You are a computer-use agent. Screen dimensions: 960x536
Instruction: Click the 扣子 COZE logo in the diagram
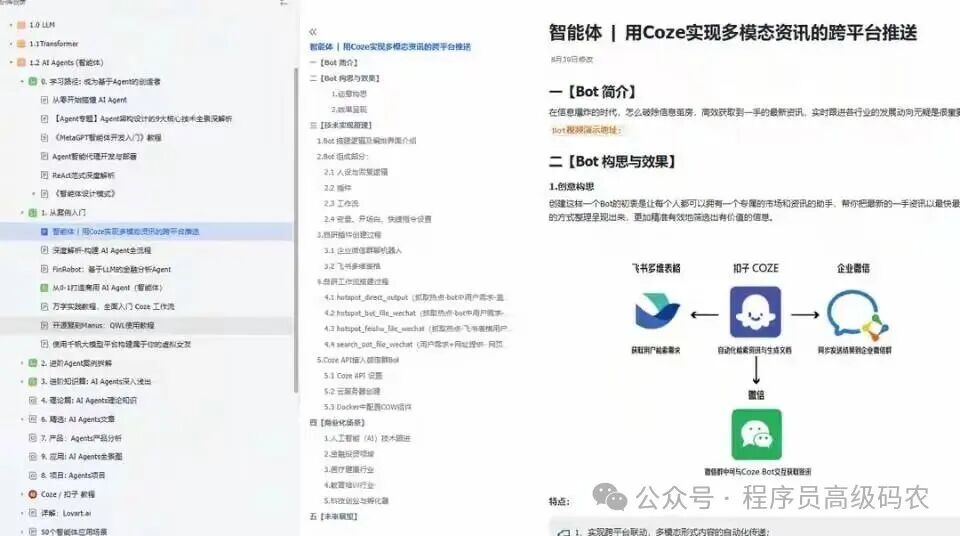point(756,312)
